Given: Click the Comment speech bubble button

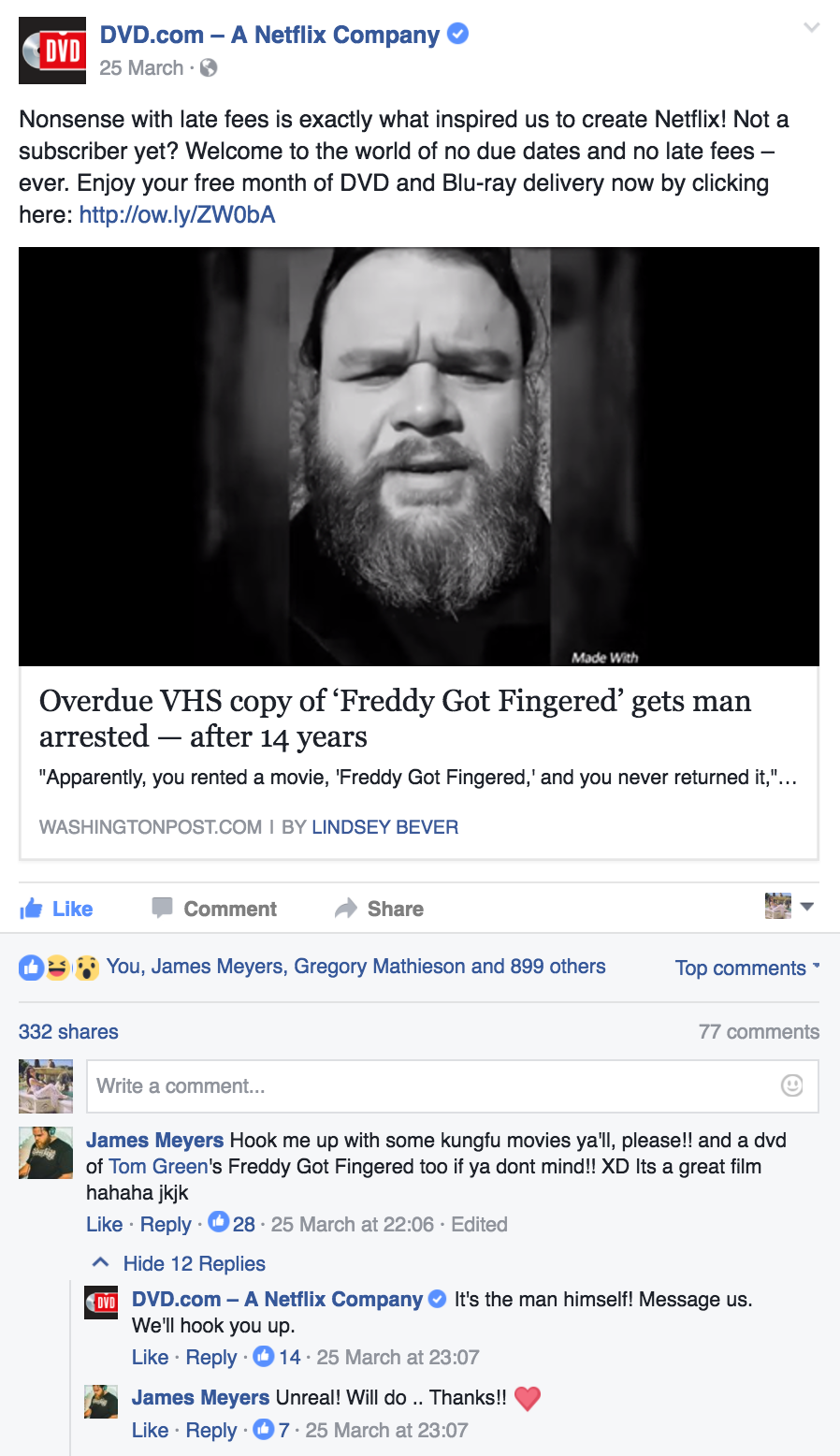Looking at the screenshot, I should [214, 909].
